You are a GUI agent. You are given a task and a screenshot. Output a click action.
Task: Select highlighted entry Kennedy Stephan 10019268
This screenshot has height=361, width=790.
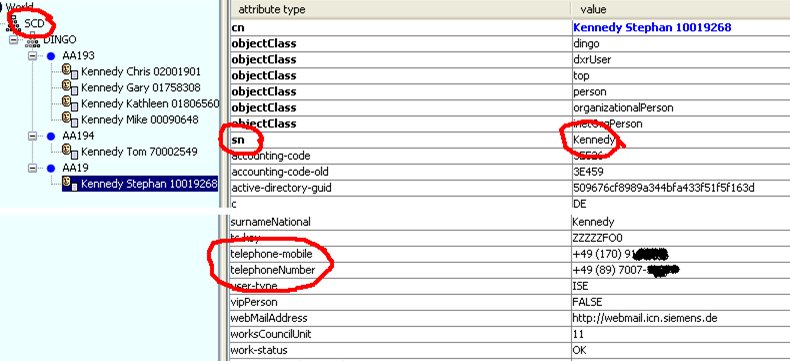[149, 184]
